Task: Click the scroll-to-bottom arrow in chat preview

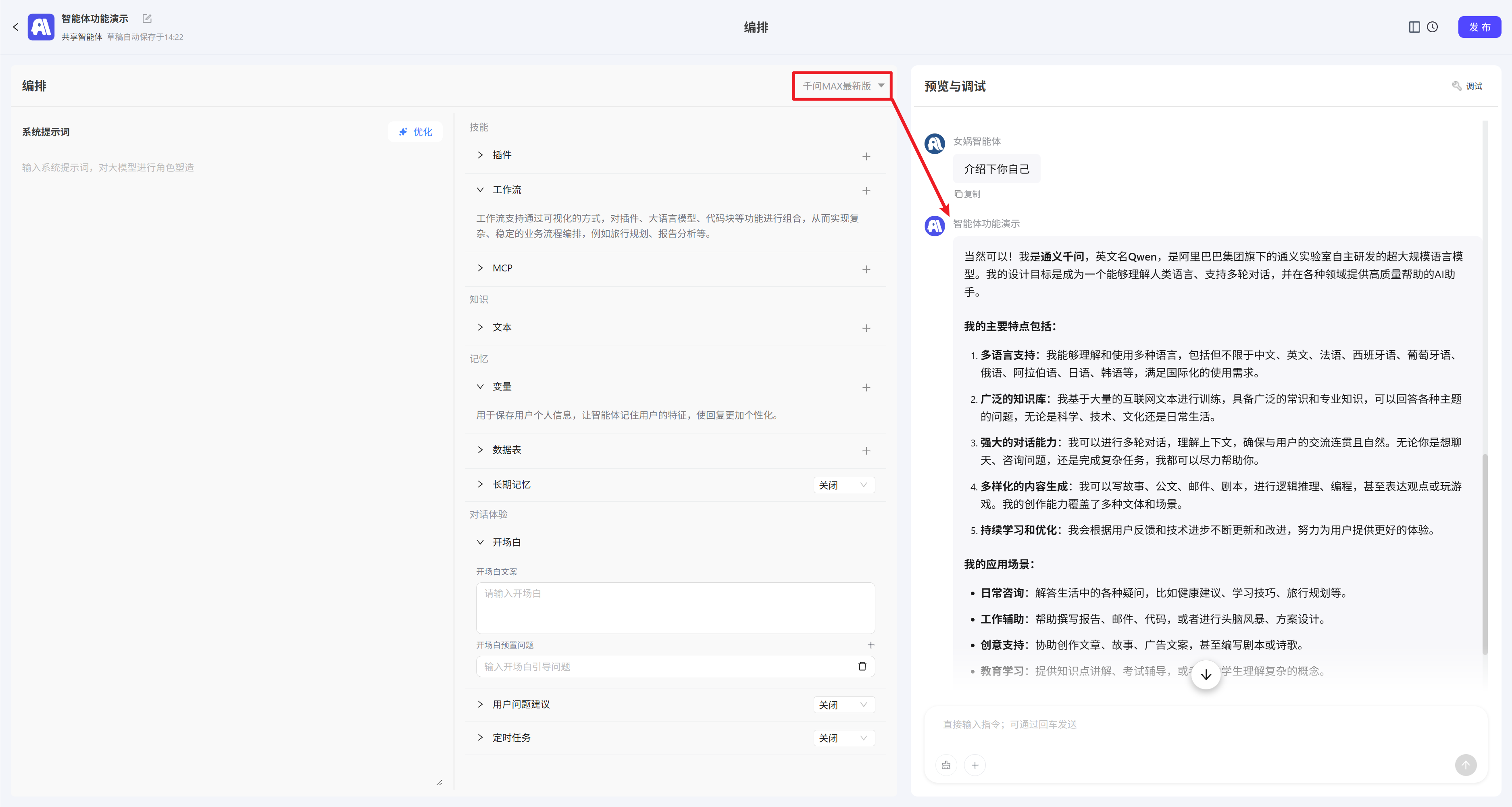Action: 1206,675
